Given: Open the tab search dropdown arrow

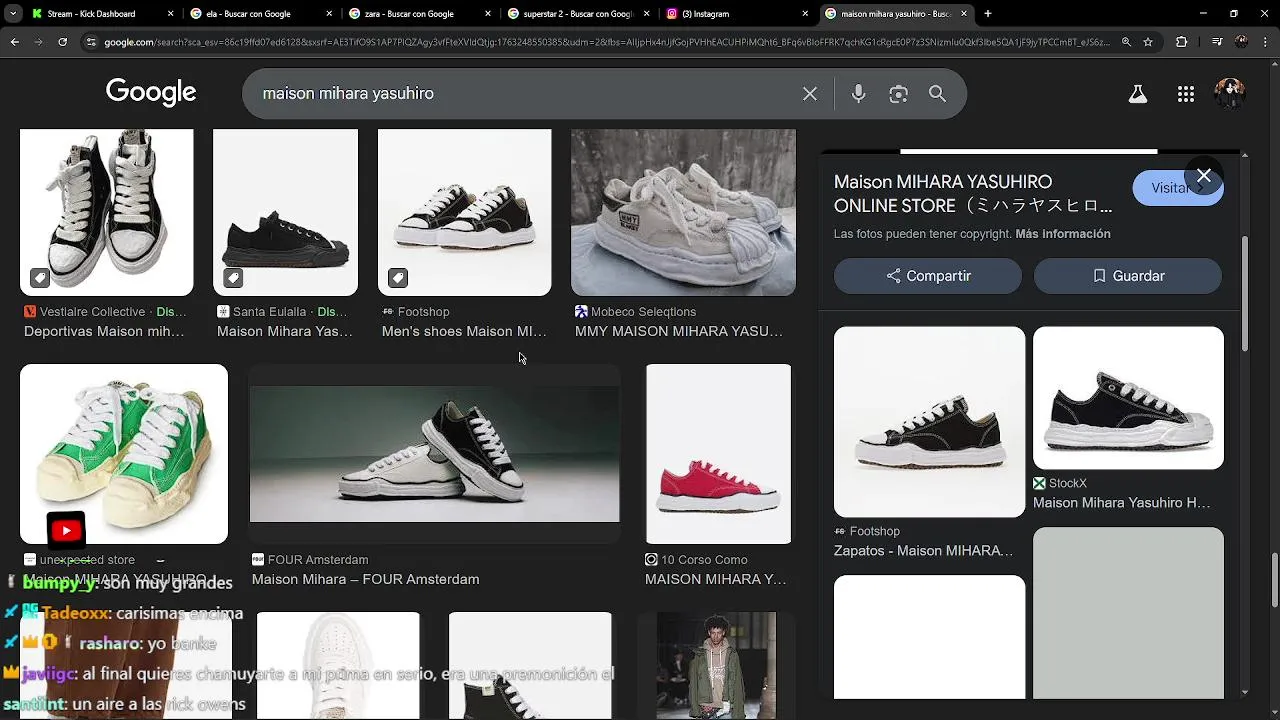Looking at the screenshot, I should [13, 14].
